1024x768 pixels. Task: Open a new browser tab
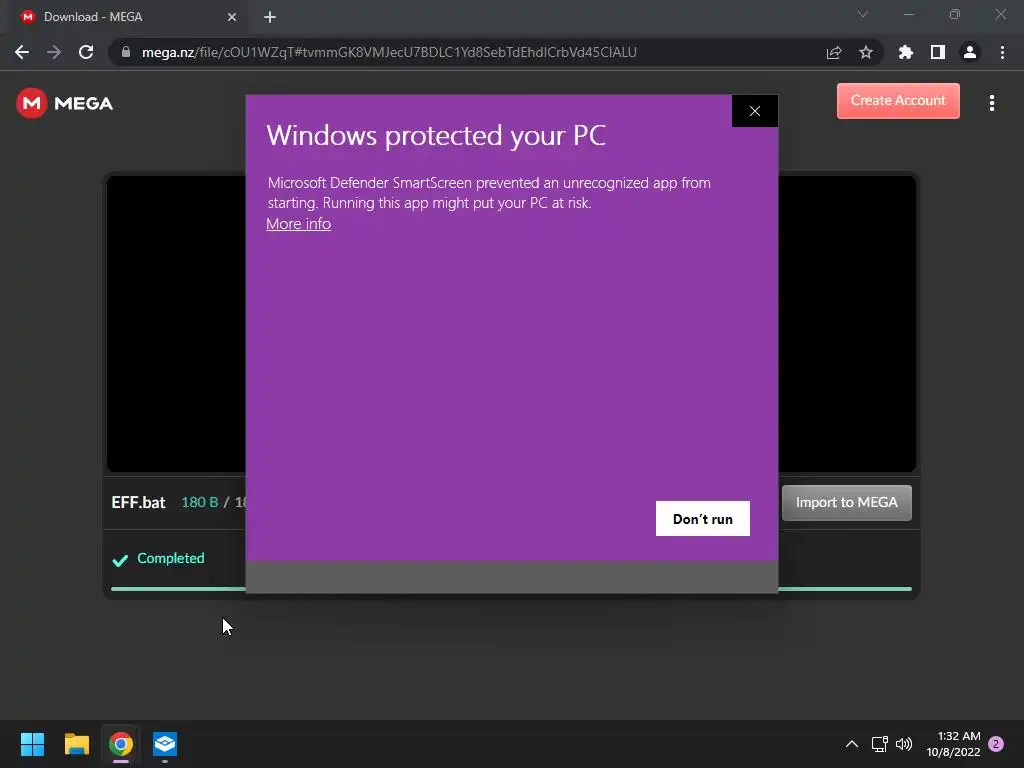(x=270, y=17)
